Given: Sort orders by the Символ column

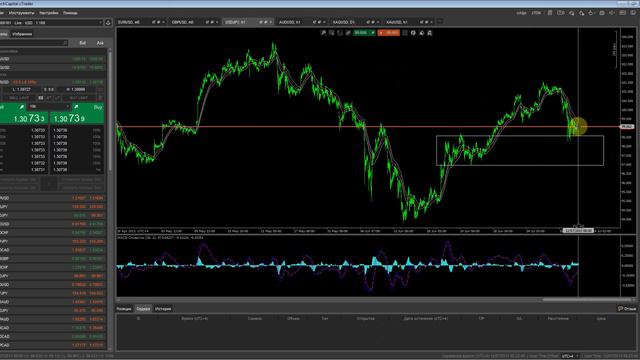Looking at the screenshot, I should [x=255, y=318].
